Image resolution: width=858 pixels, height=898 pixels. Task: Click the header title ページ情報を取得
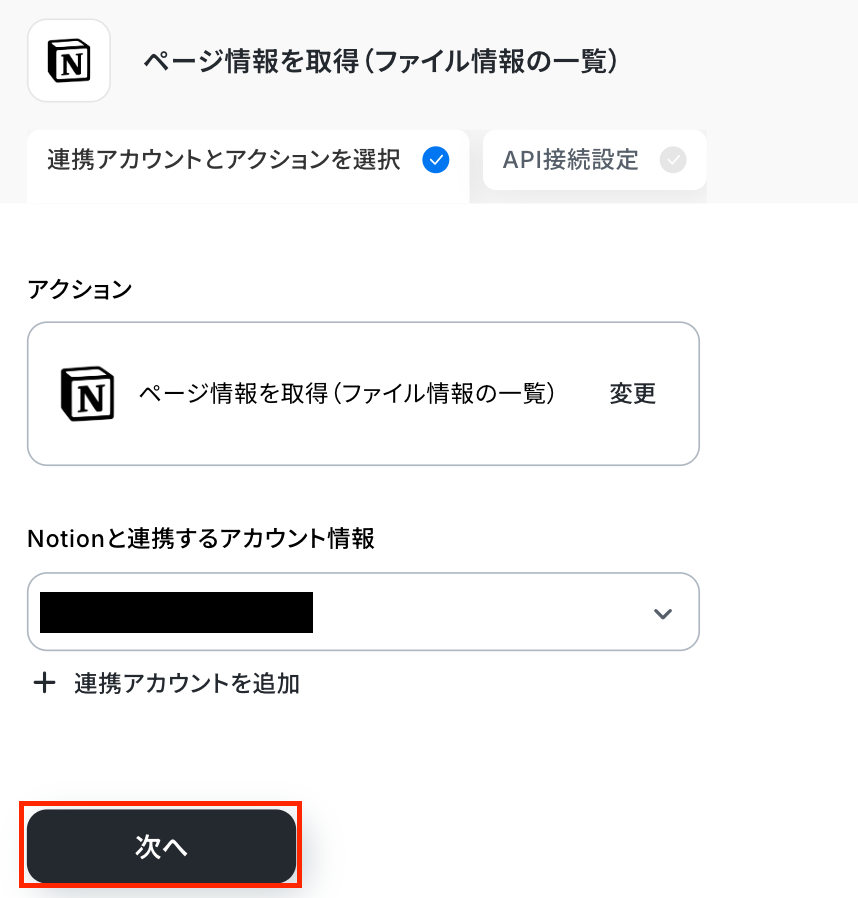point(380,62)
